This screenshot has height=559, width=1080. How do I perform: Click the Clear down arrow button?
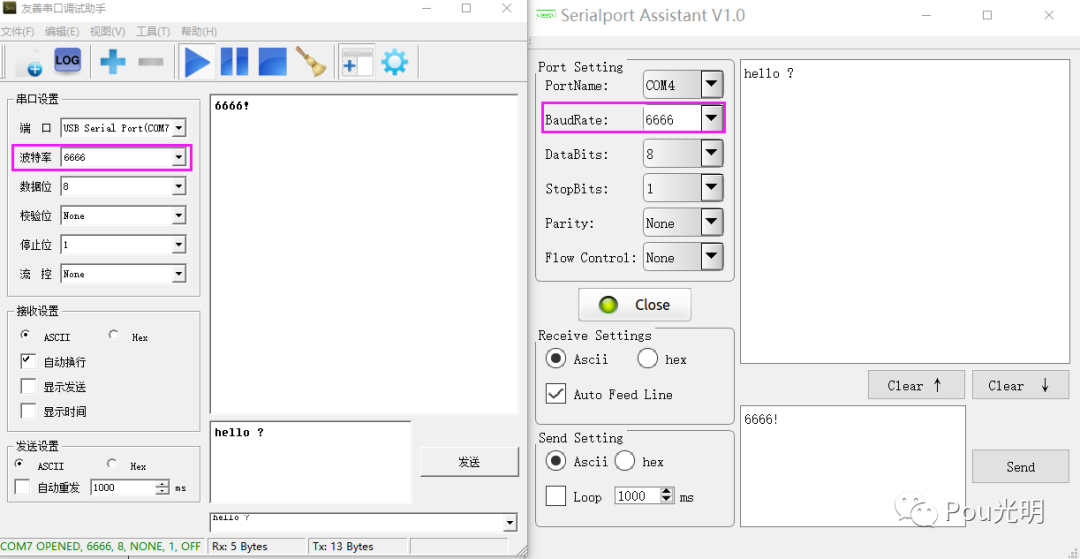[1021, 385]
